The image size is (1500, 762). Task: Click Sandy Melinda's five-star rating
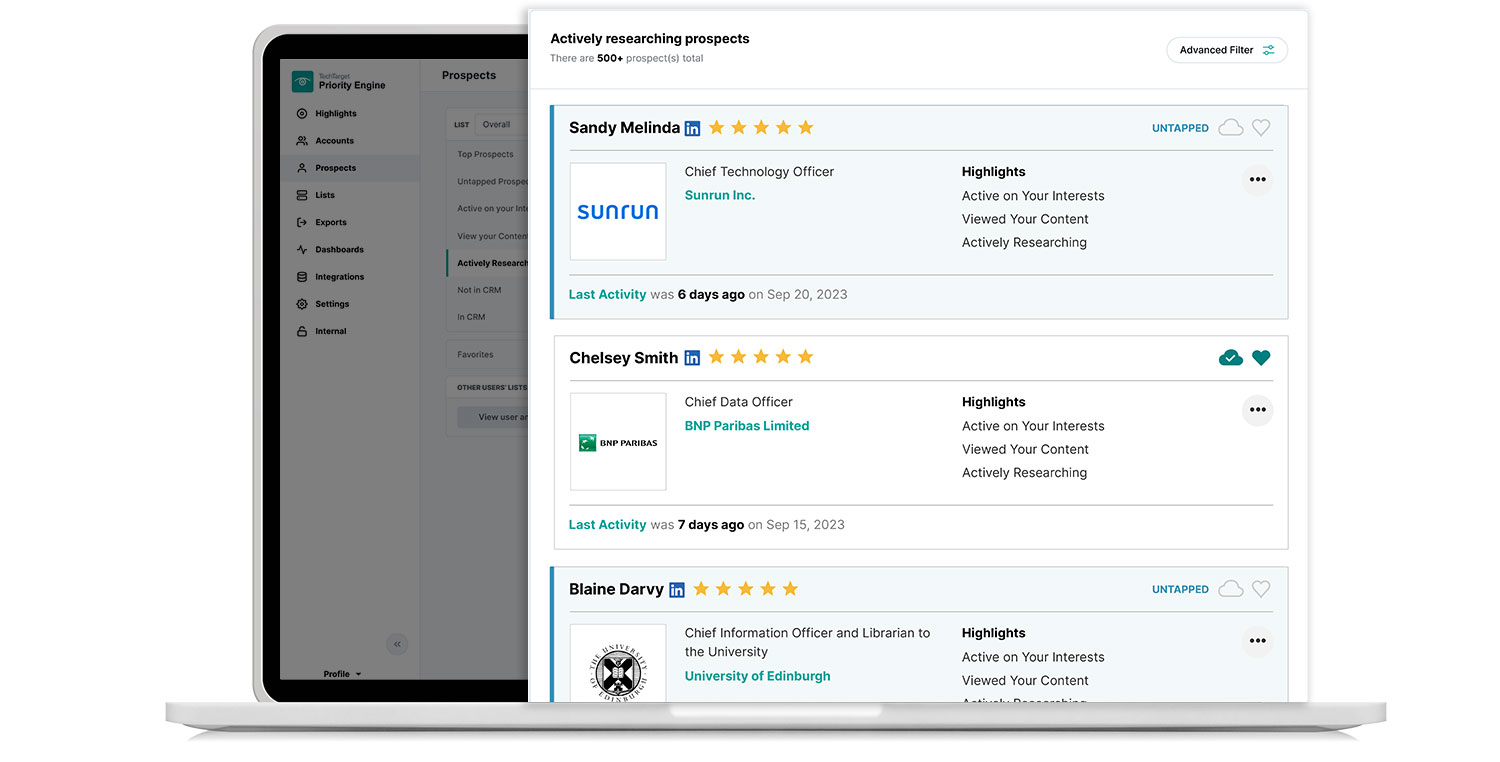(x=761, y=128)
